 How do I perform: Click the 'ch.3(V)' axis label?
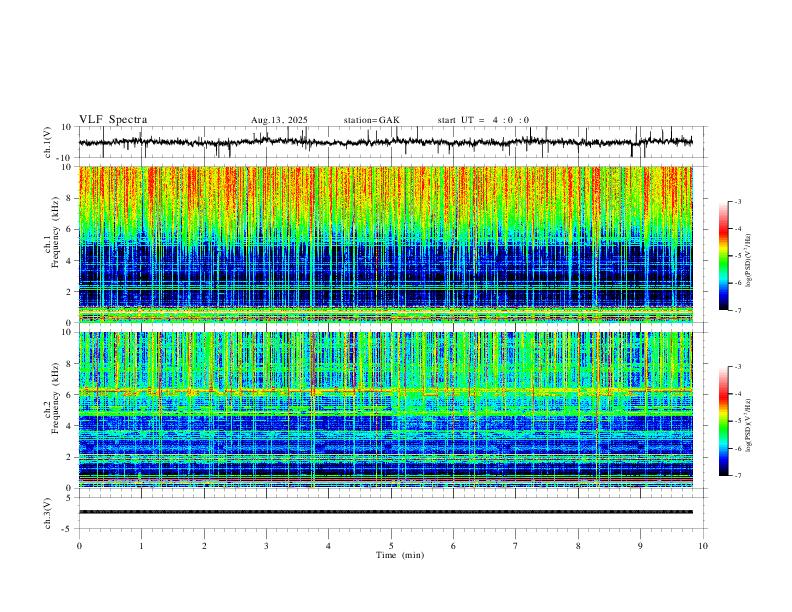point(48,513)
